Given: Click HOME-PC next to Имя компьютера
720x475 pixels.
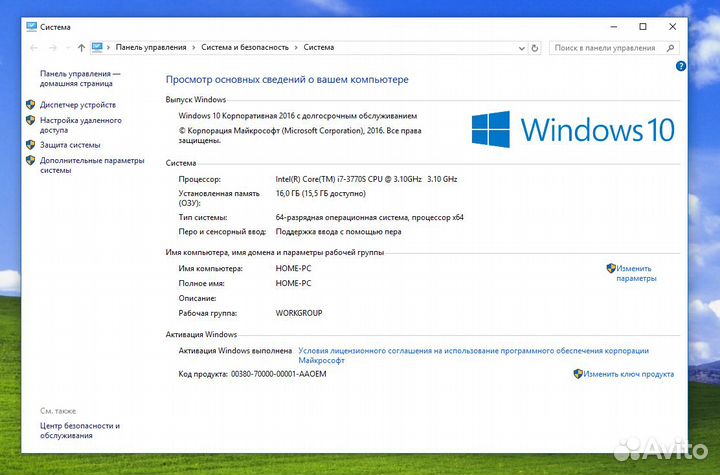Looking at the screenshot, I should coord(293,268).
